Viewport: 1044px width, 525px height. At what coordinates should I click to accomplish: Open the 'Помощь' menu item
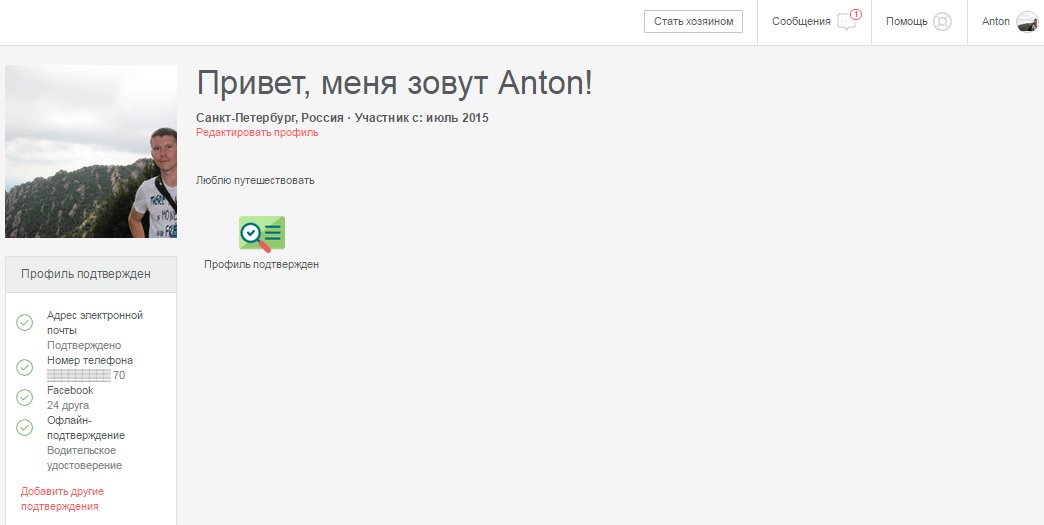(x=906, y=21)
